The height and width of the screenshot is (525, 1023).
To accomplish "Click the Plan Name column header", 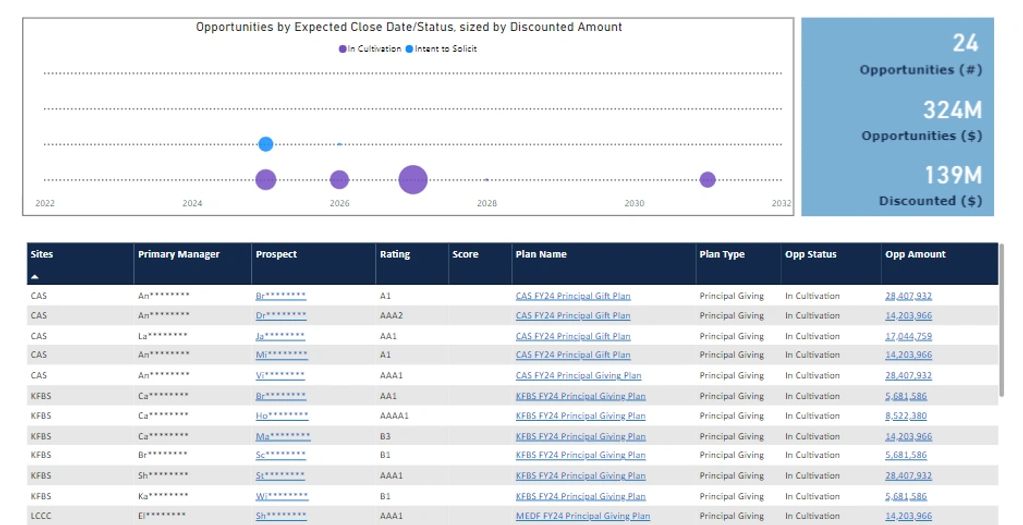I will 540,254.
